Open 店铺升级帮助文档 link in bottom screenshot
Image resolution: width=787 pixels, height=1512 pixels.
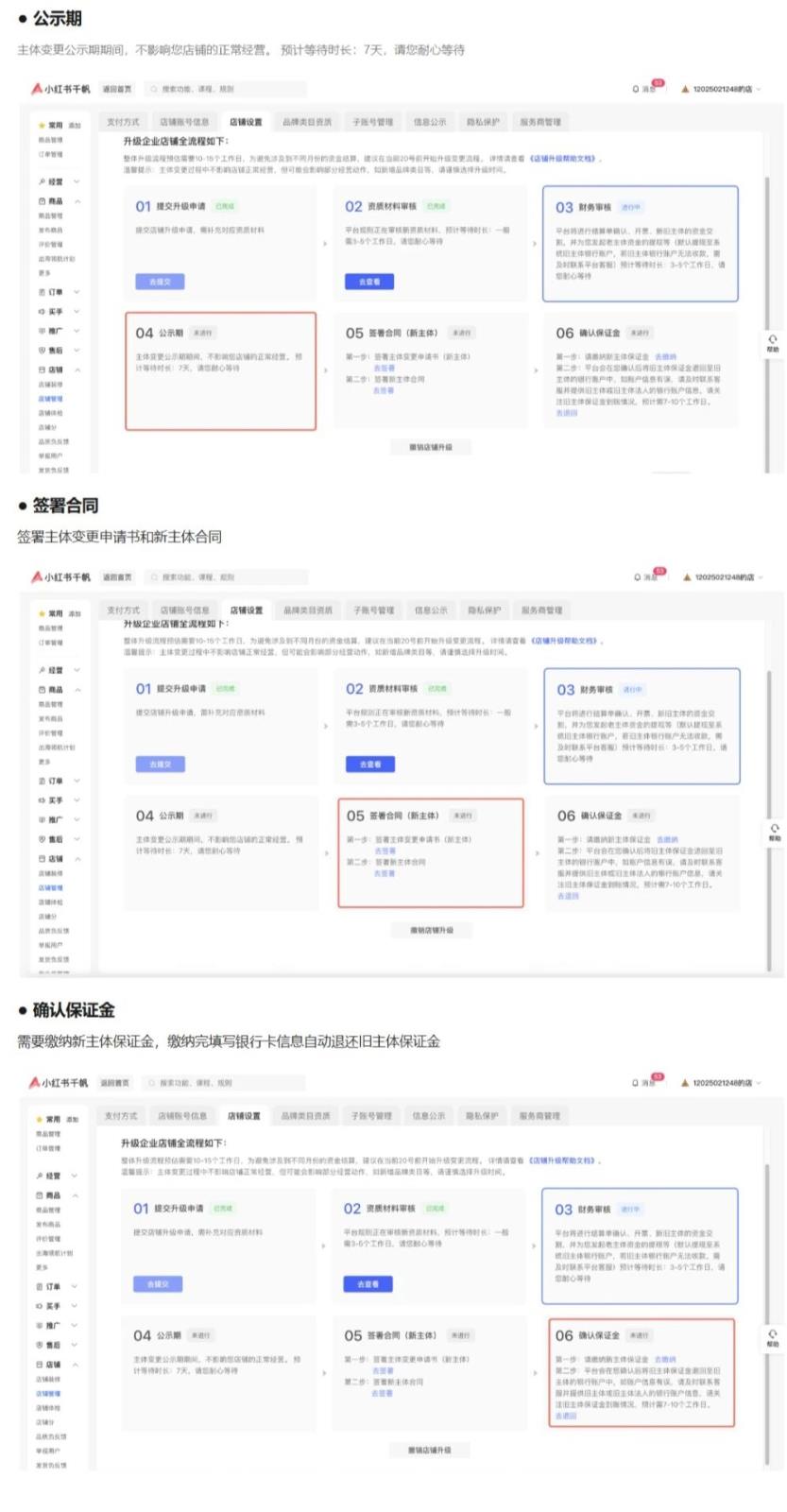(562, 1160)
